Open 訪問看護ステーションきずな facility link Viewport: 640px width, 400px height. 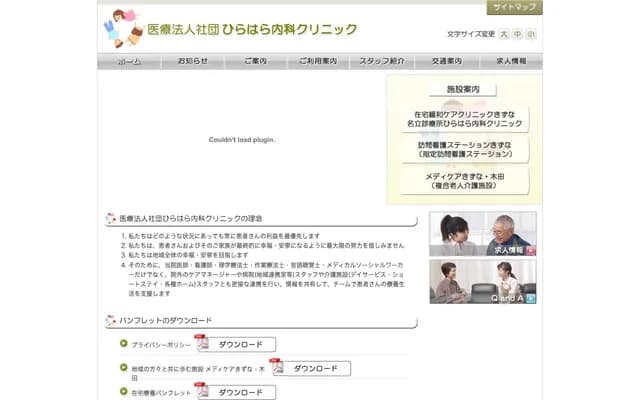pyautogui.click(x=464, y=150)
